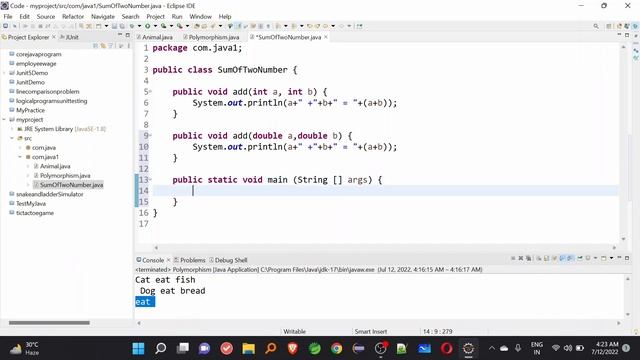
Task: Open the Debug button dropdown arrow
Action: (140, 26)
